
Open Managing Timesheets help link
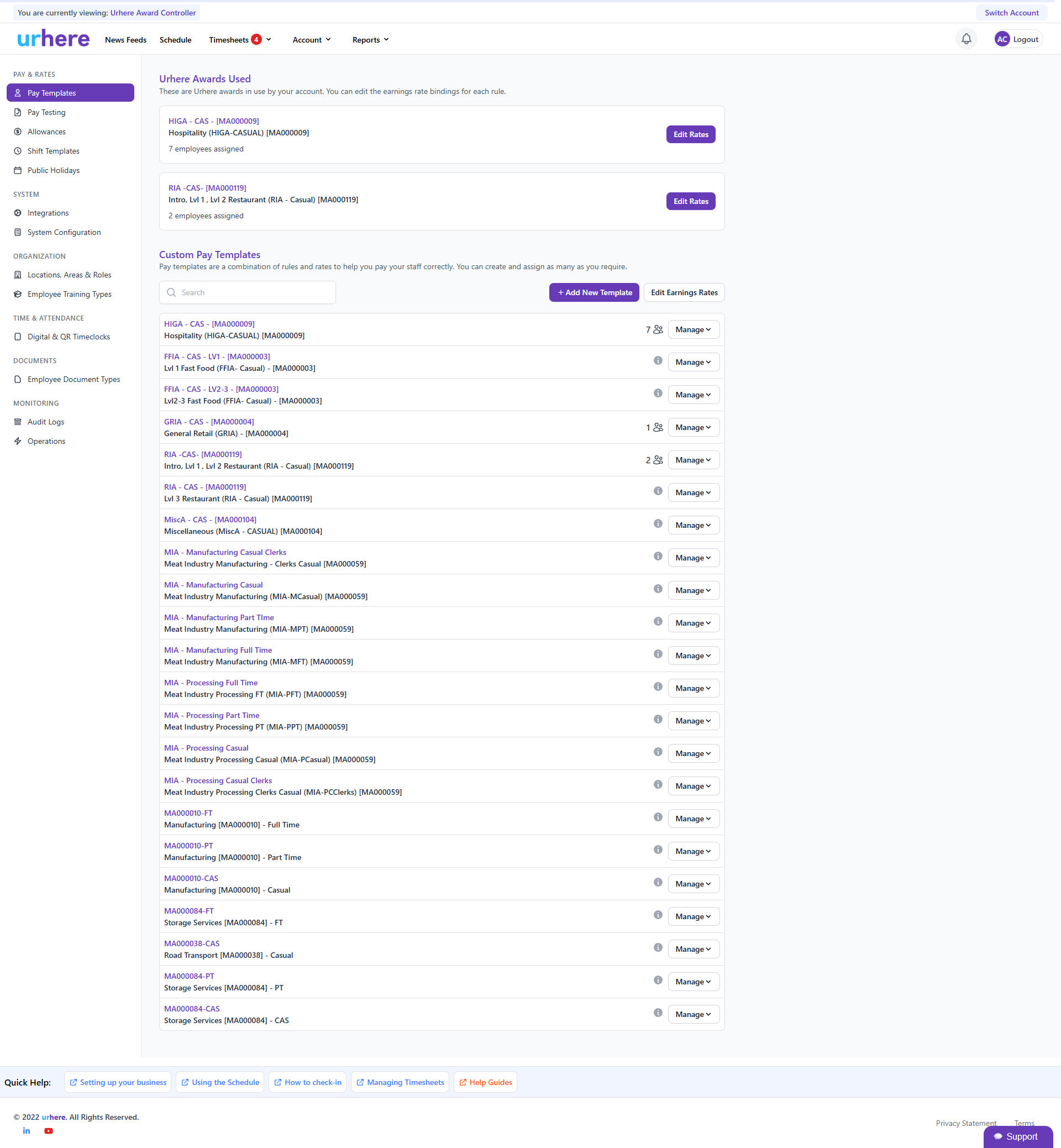400,1083
